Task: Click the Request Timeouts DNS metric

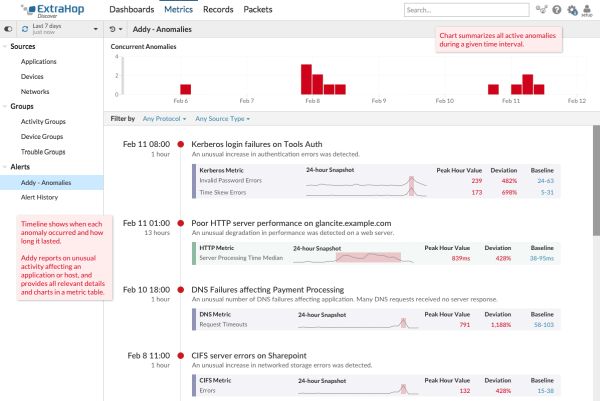Action: pos(223,324)
